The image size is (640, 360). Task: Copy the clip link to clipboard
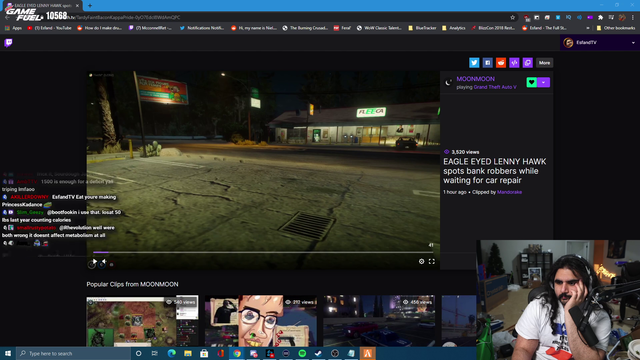pyautogui.click(x=528, y=63)
